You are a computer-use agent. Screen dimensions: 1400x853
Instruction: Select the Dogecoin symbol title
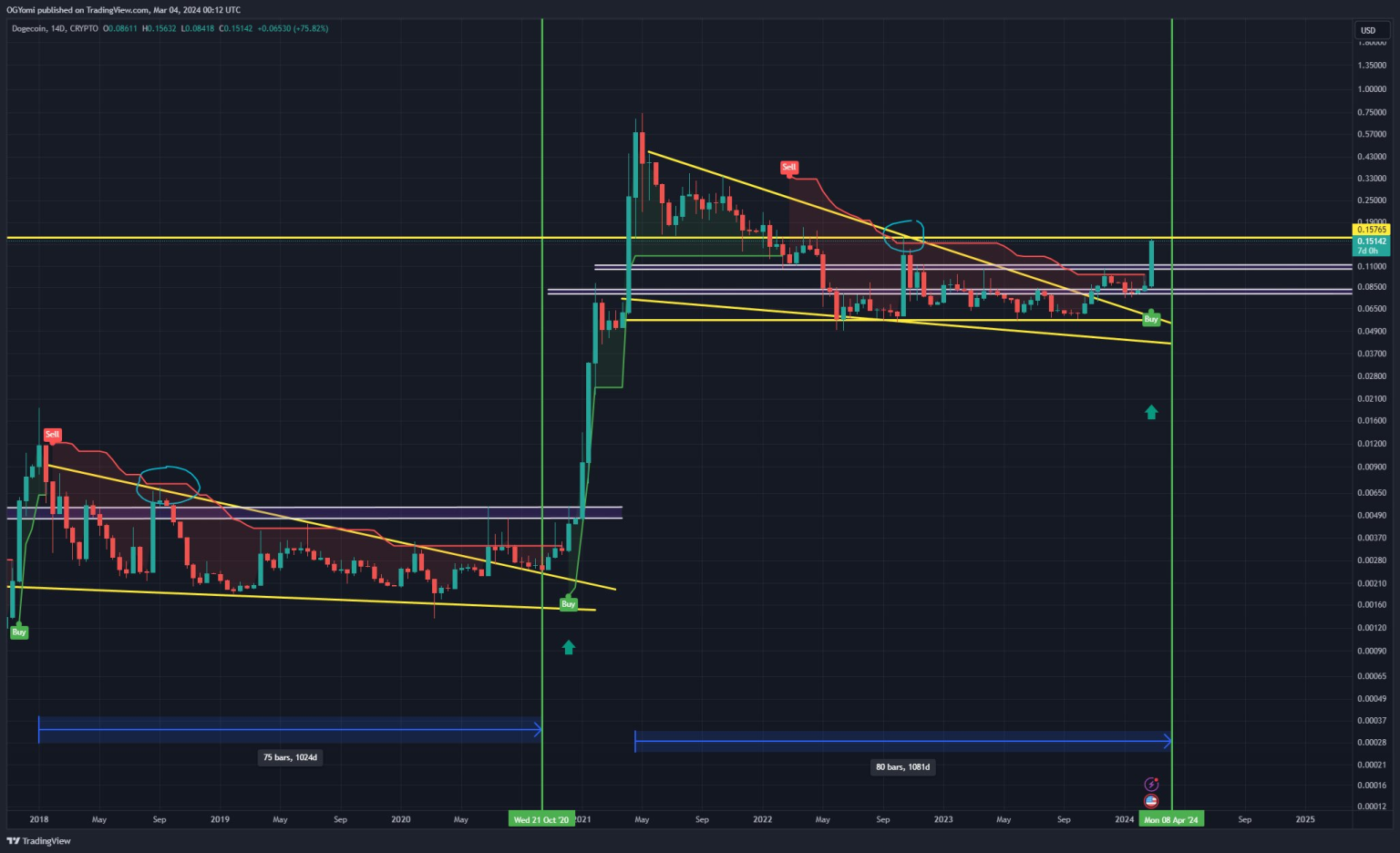pos(32,28)
